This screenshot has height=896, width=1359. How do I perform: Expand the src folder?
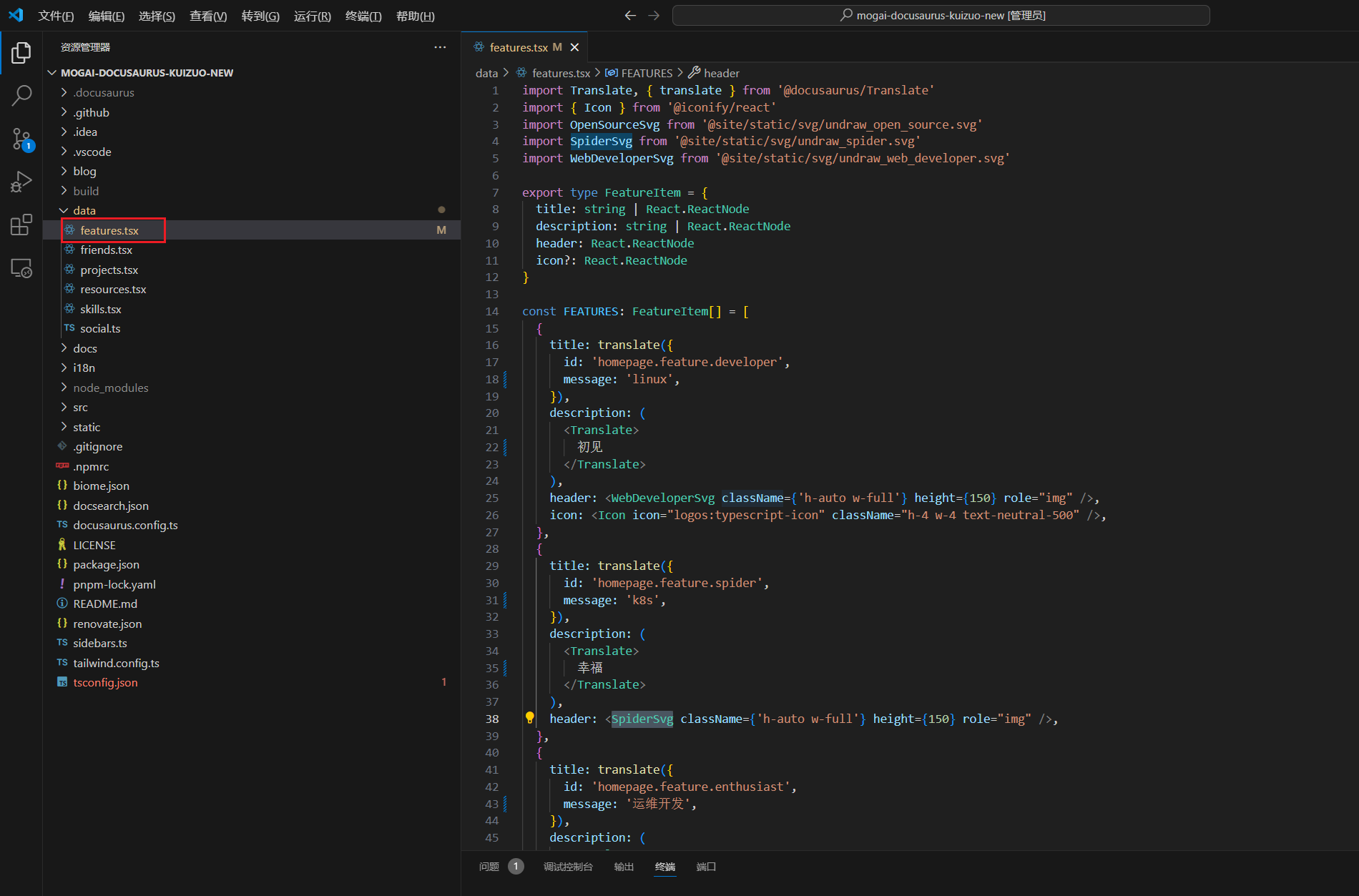tap(64, 407)
